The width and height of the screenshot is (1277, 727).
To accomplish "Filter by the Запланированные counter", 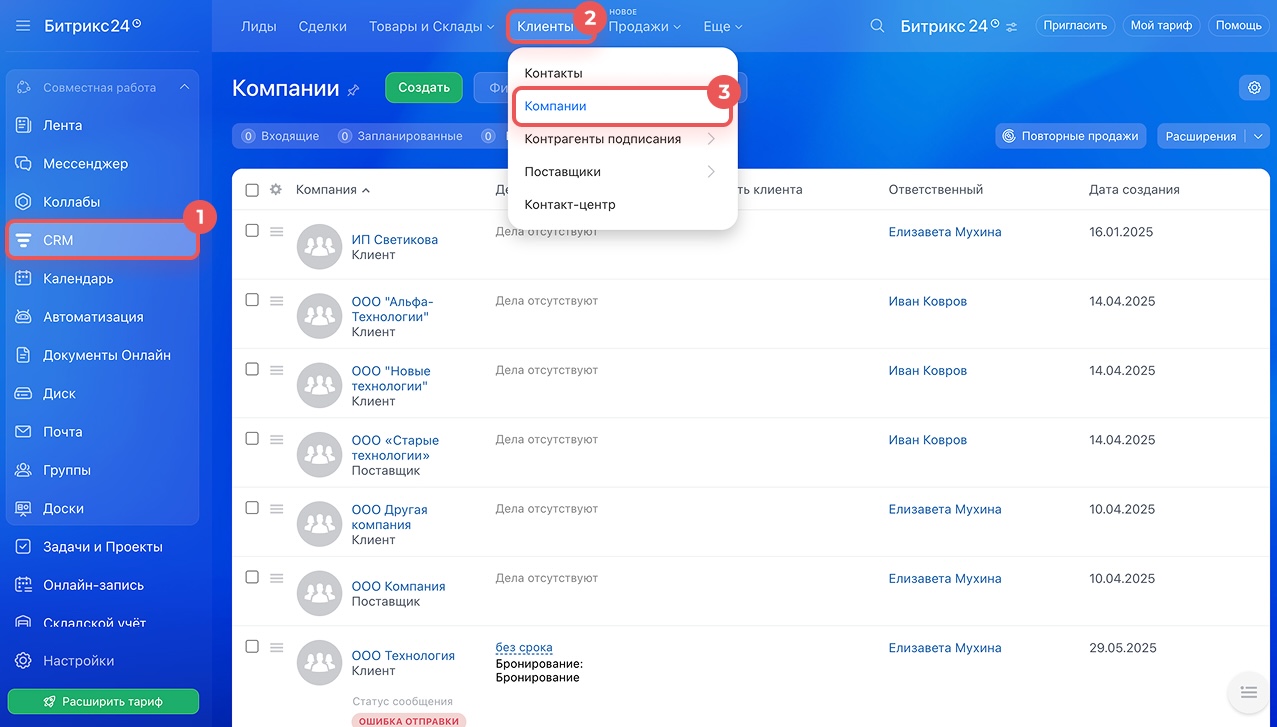I will coord(401,136).
